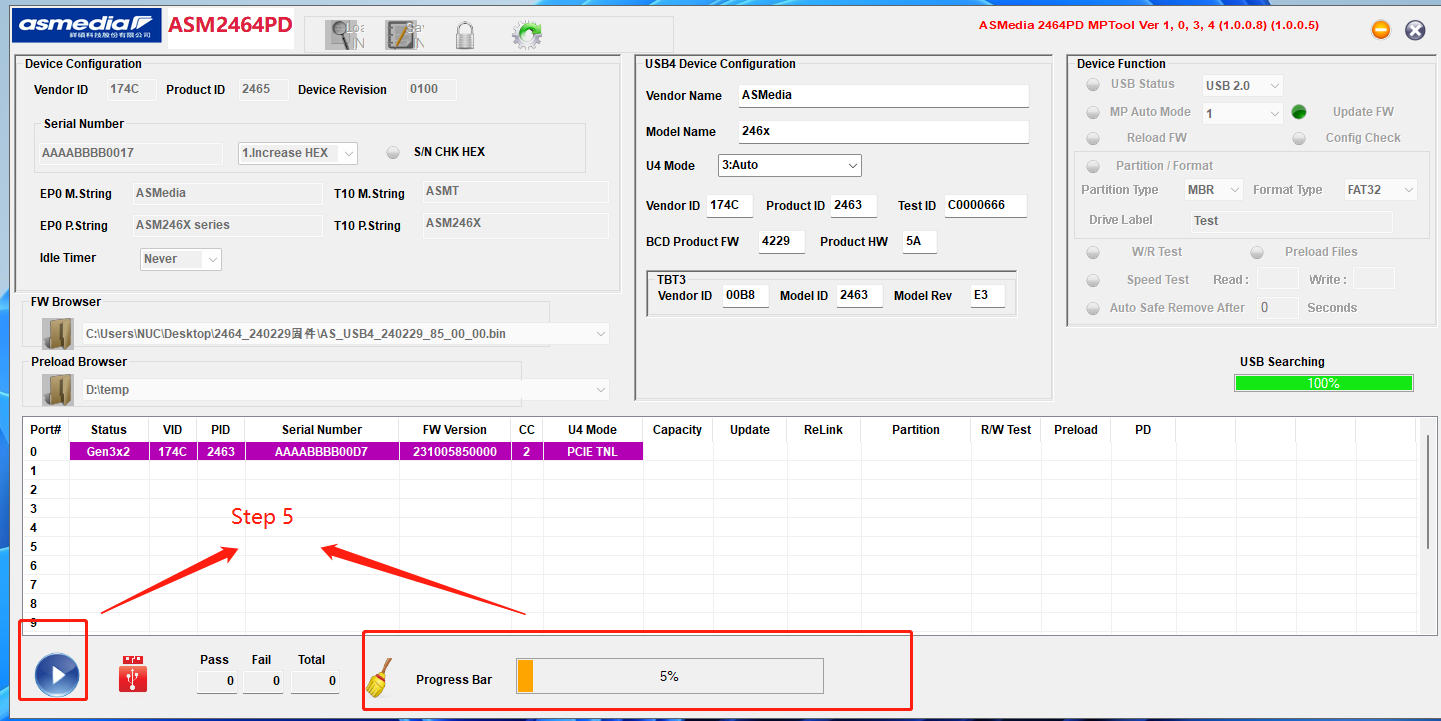Screen dimensions: 1441x721
Task: Click the Auto Safe Remove seconds field
Action: (x=1277, y=308)
